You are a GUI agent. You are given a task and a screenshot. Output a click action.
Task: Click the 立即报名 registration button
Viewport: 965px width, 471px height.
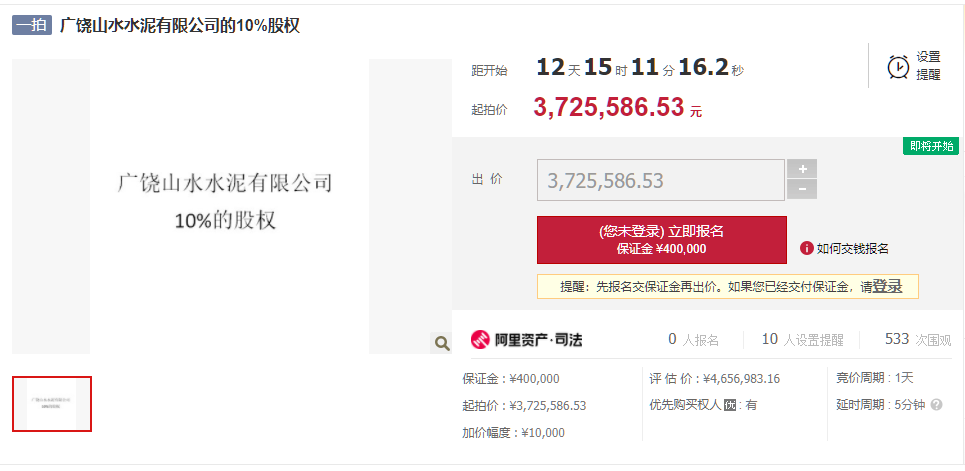tap(661, 240)
